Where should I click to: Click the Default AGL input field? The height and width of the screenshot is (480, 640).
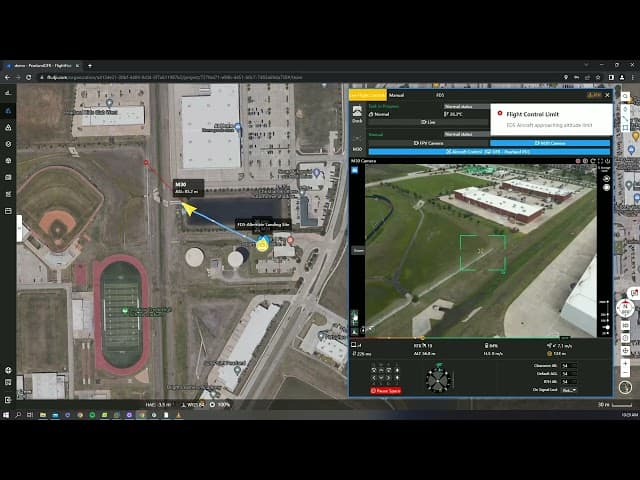point(569,373)
